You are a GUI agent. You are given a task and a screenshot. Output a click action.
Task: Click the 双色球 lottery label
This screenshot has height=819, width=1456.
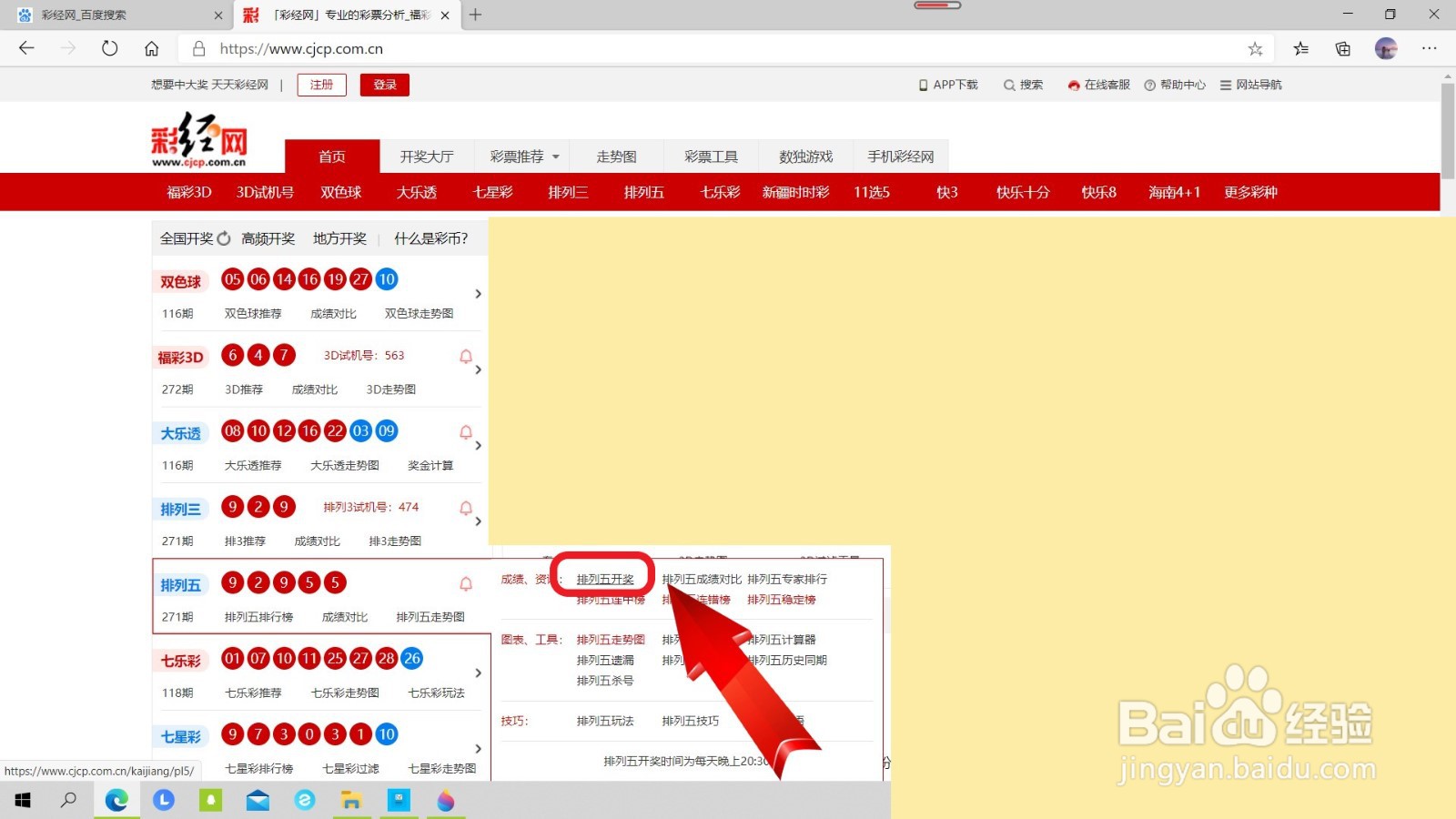[180, 282]
